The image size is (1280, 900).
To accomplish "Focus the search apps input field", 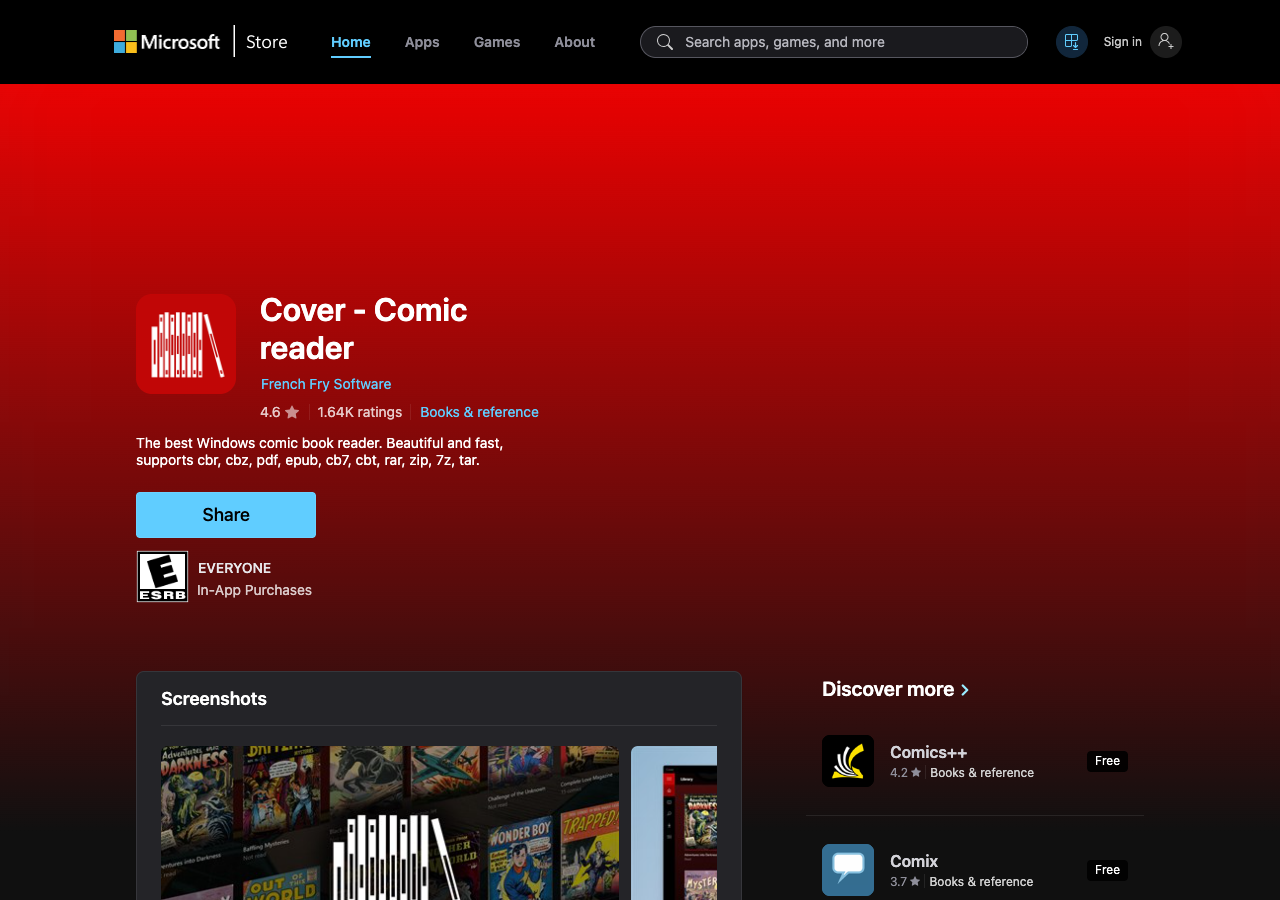I will click(850, 42).
